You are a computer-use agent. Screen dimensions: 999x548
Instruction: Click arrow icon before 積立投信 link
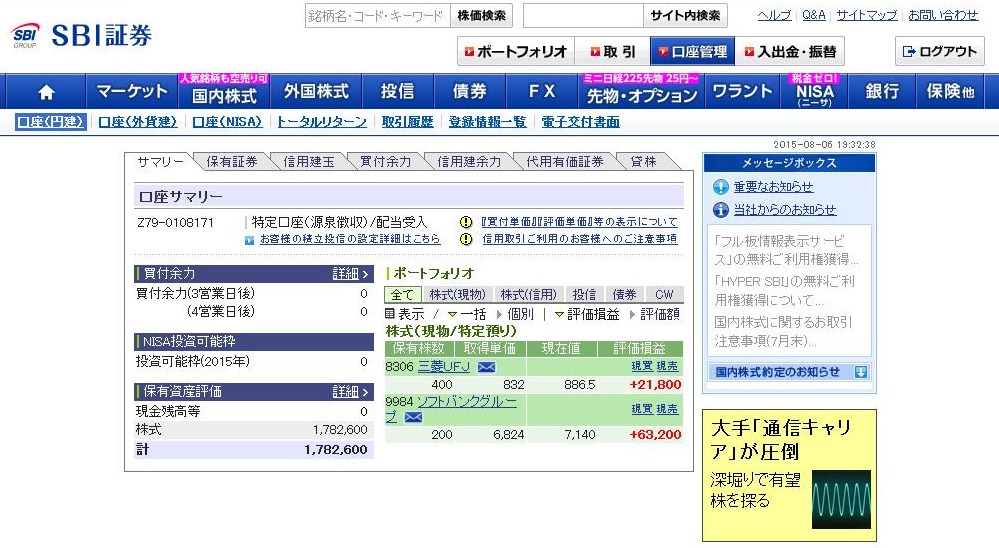tap(249, 240)
